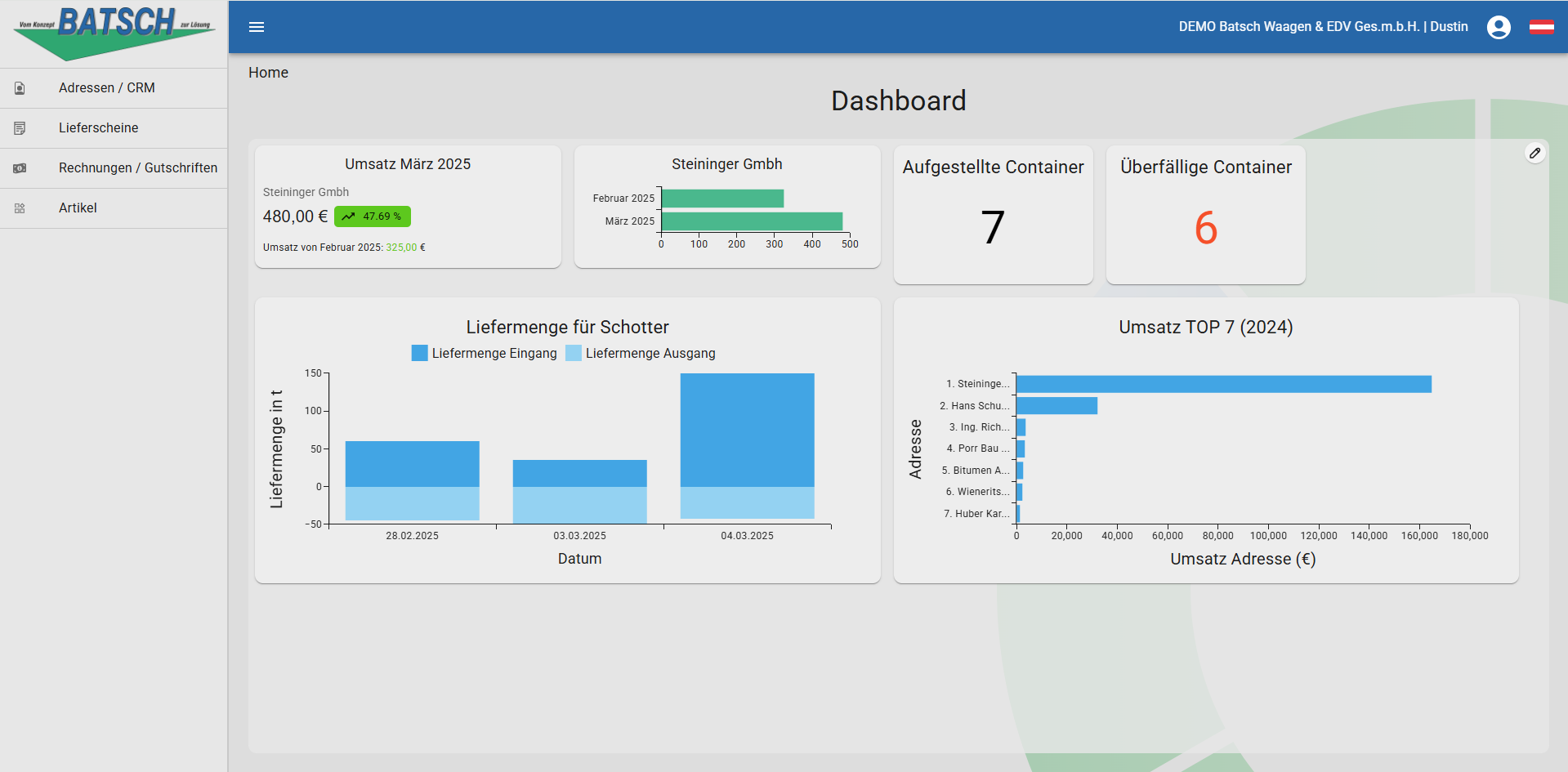Click the Artikel grid icon
Viewport: 1568px width, 772px height.
[20, 208]
